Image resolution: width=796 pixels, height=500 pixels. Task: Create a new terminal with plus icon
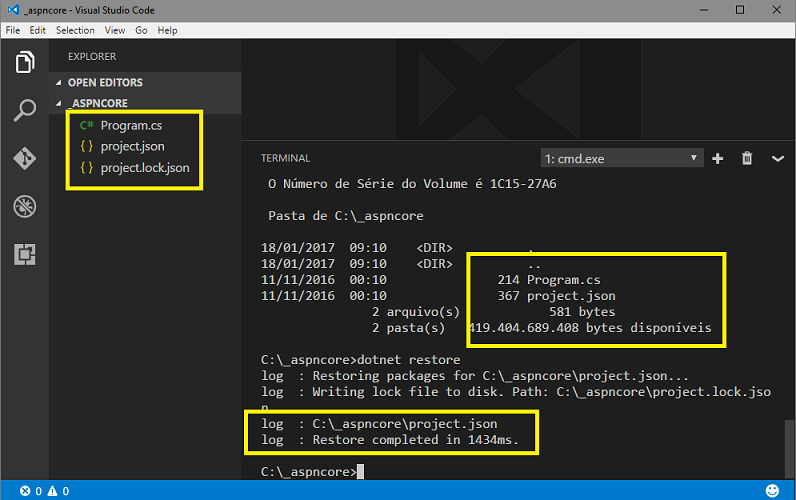pos(717,159)
